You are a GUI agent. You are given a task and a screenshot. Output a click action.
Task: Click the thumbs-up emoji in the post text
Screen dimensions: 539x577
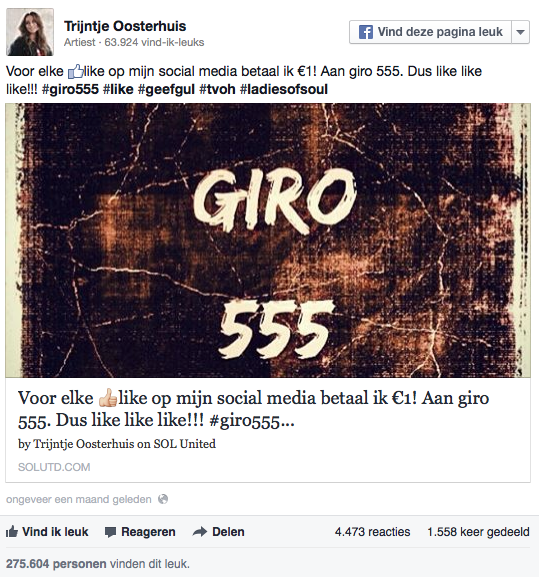point(76,71)
